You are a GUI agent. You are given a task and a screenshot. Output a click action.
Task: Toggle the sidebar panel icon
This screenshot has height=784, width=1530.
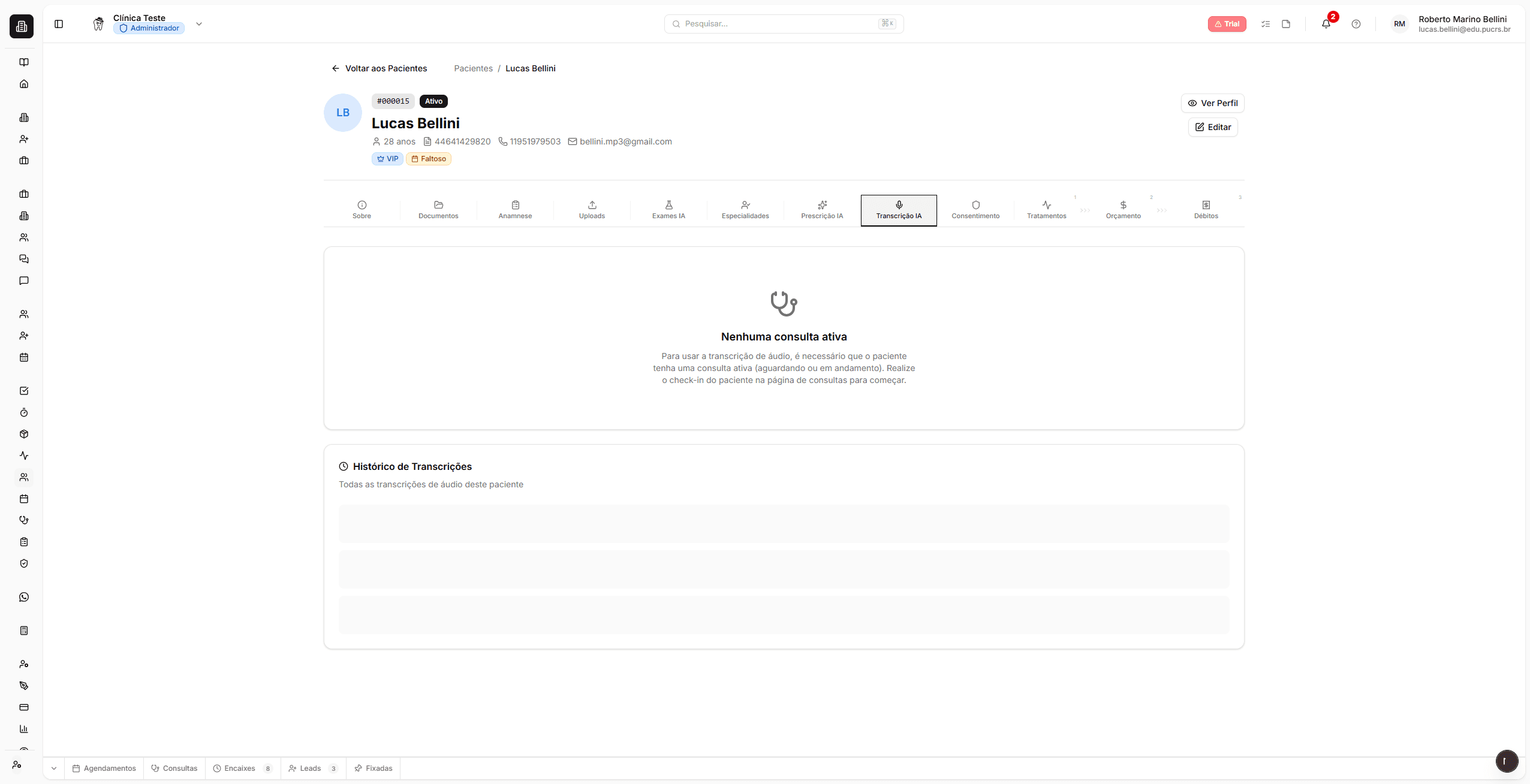[x=59, y=24]
